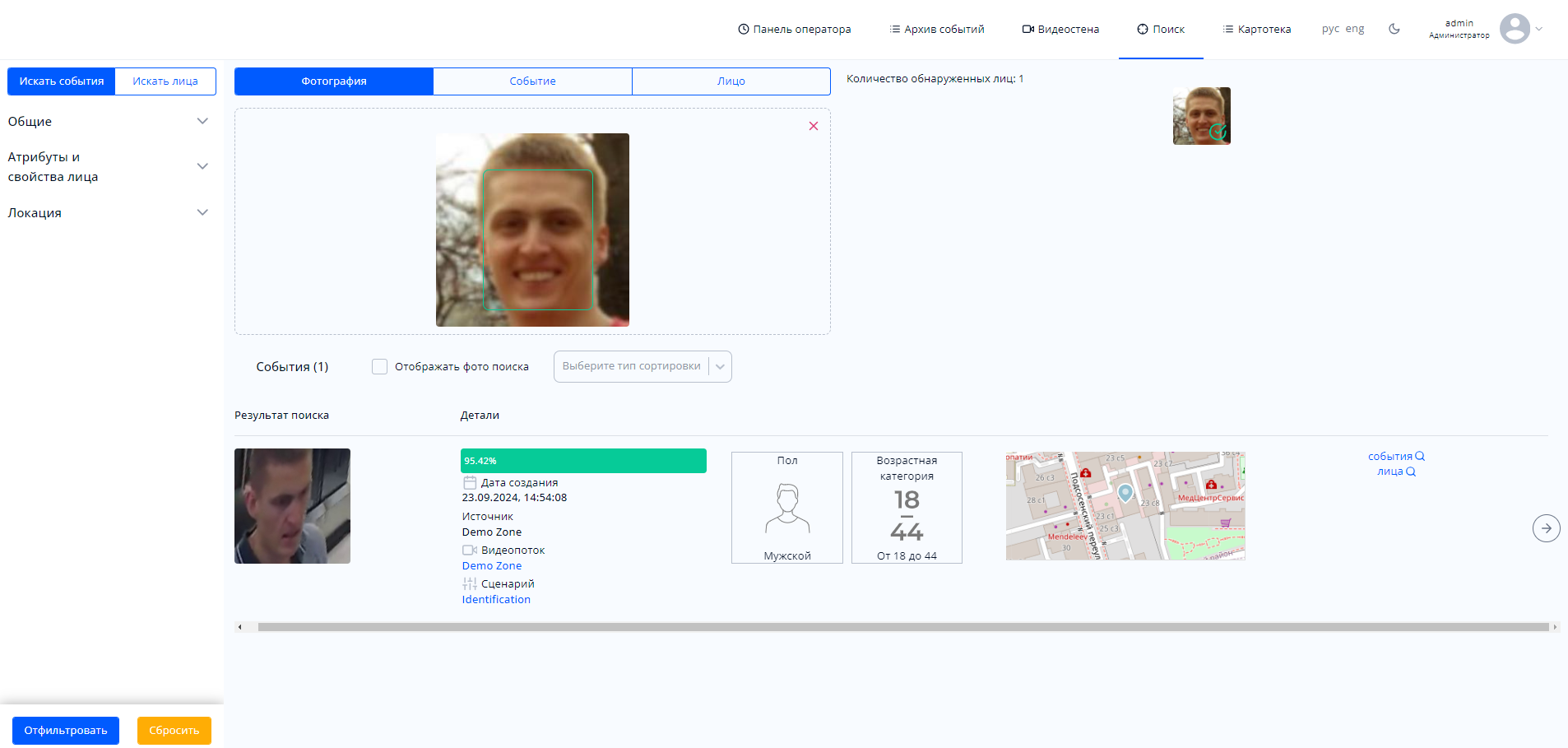Click the admin user avatar icon
The width and height of the screenshot is (1568, 748).
1515,29
